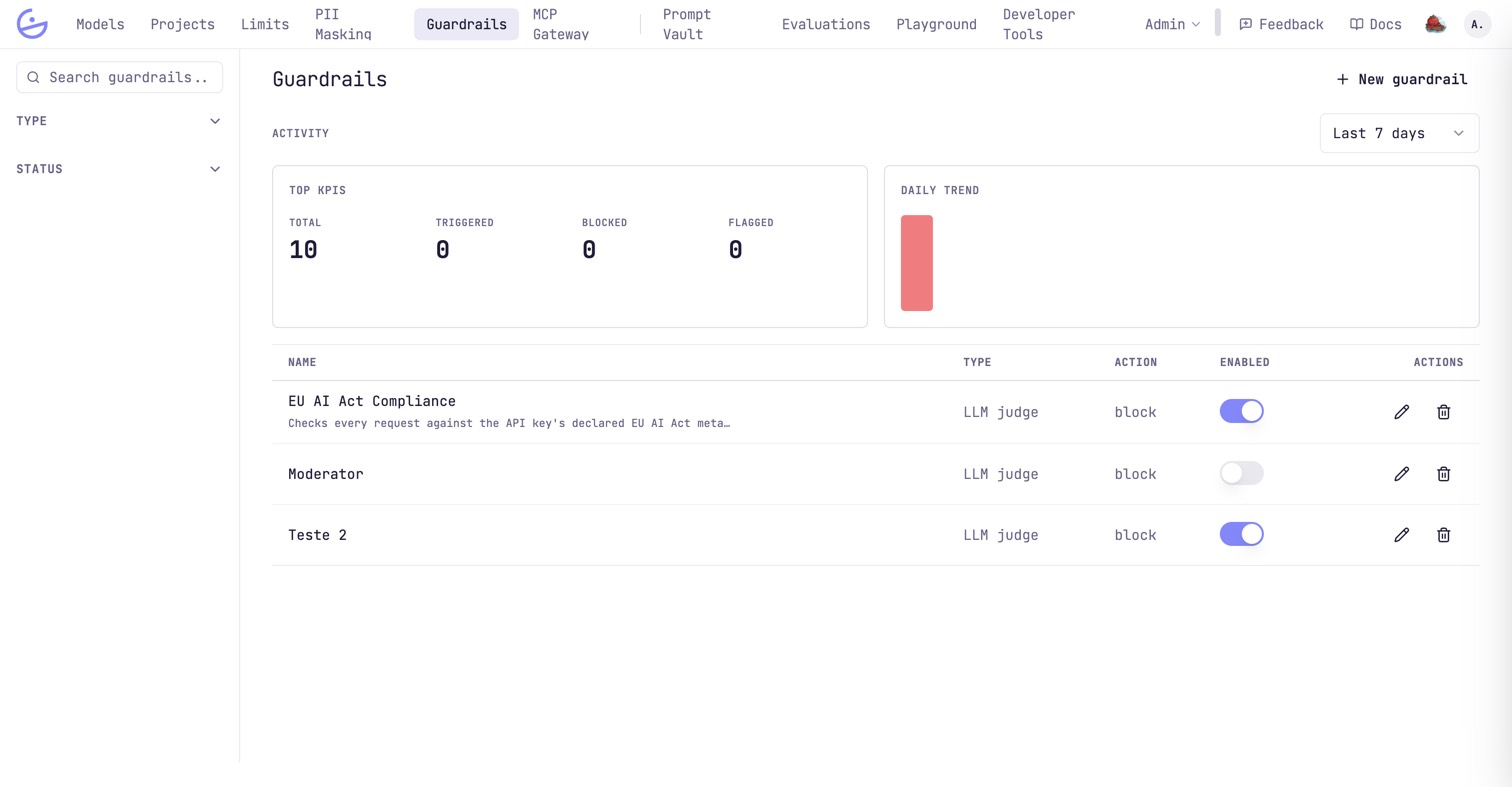The image size is (1512, 787).
Task: Open the user avatar menu
Action: click(1477, 24)
